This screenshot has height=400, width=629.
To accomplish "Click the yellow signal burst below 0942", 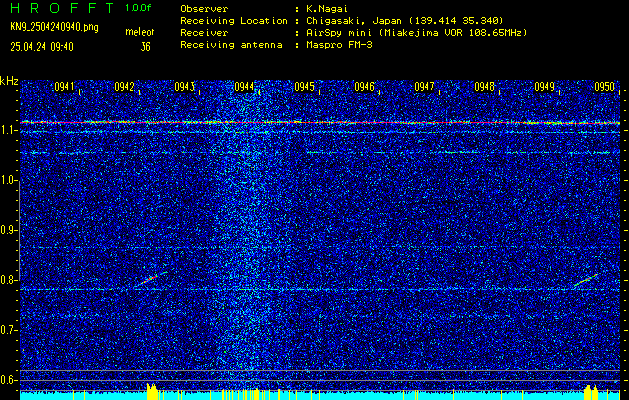I will (x=152, y=392).
